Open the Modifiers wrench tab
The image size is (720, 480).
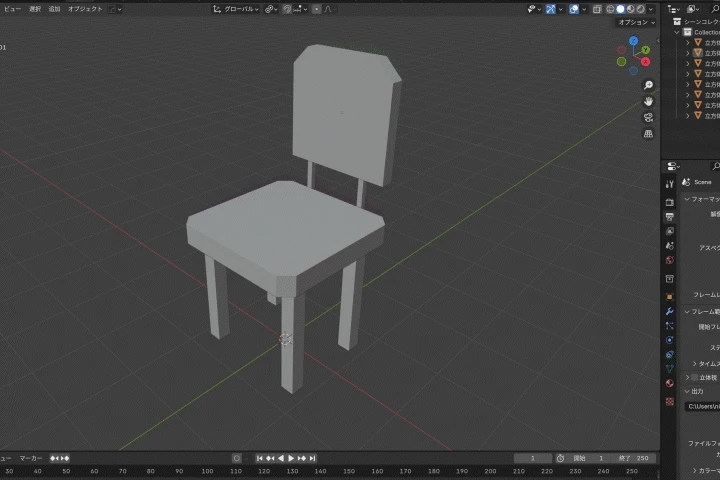point(669,311)
